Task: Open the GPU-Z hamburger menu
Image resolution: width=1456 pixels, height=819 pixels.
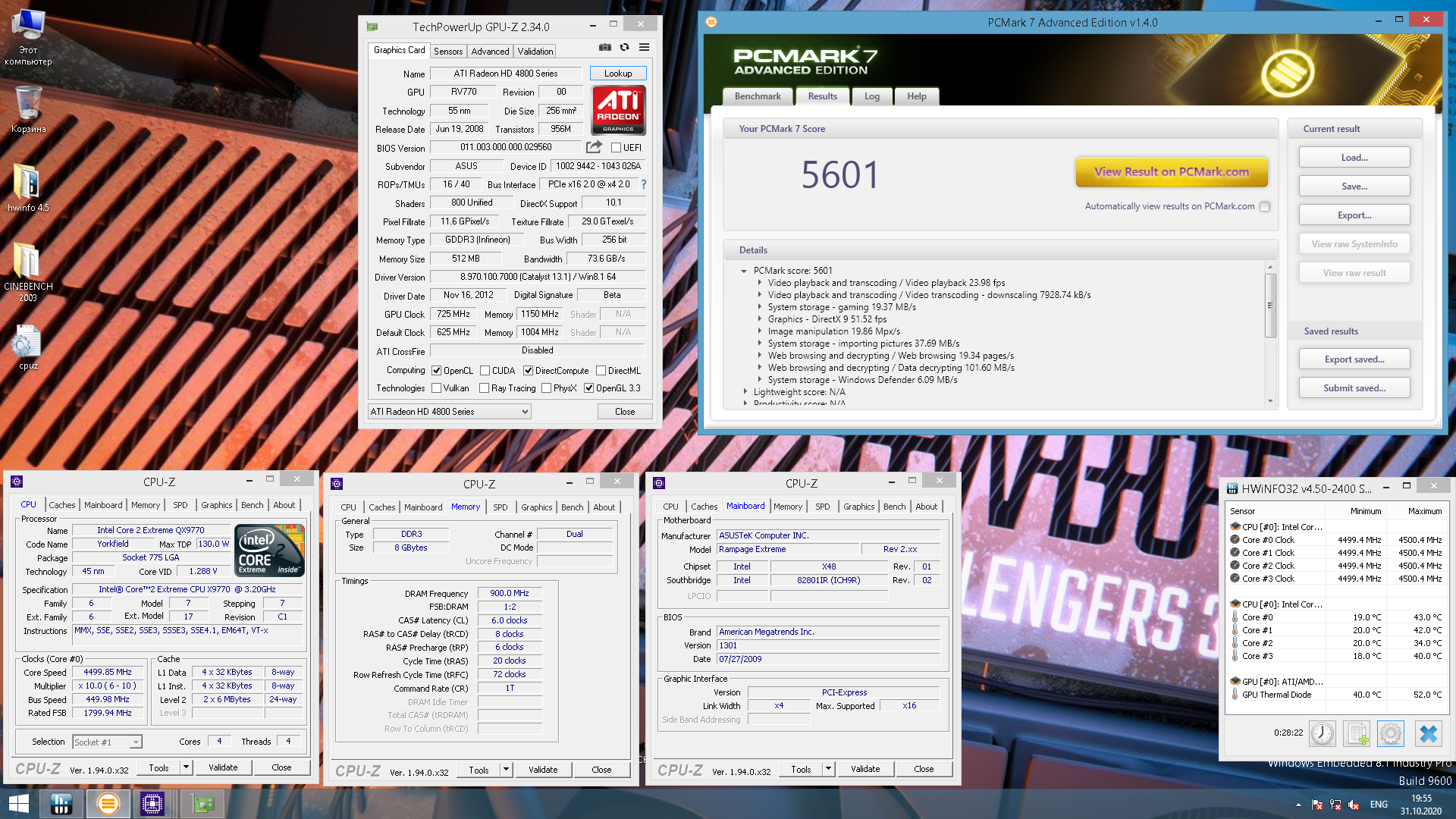Action: coord(644,47)
